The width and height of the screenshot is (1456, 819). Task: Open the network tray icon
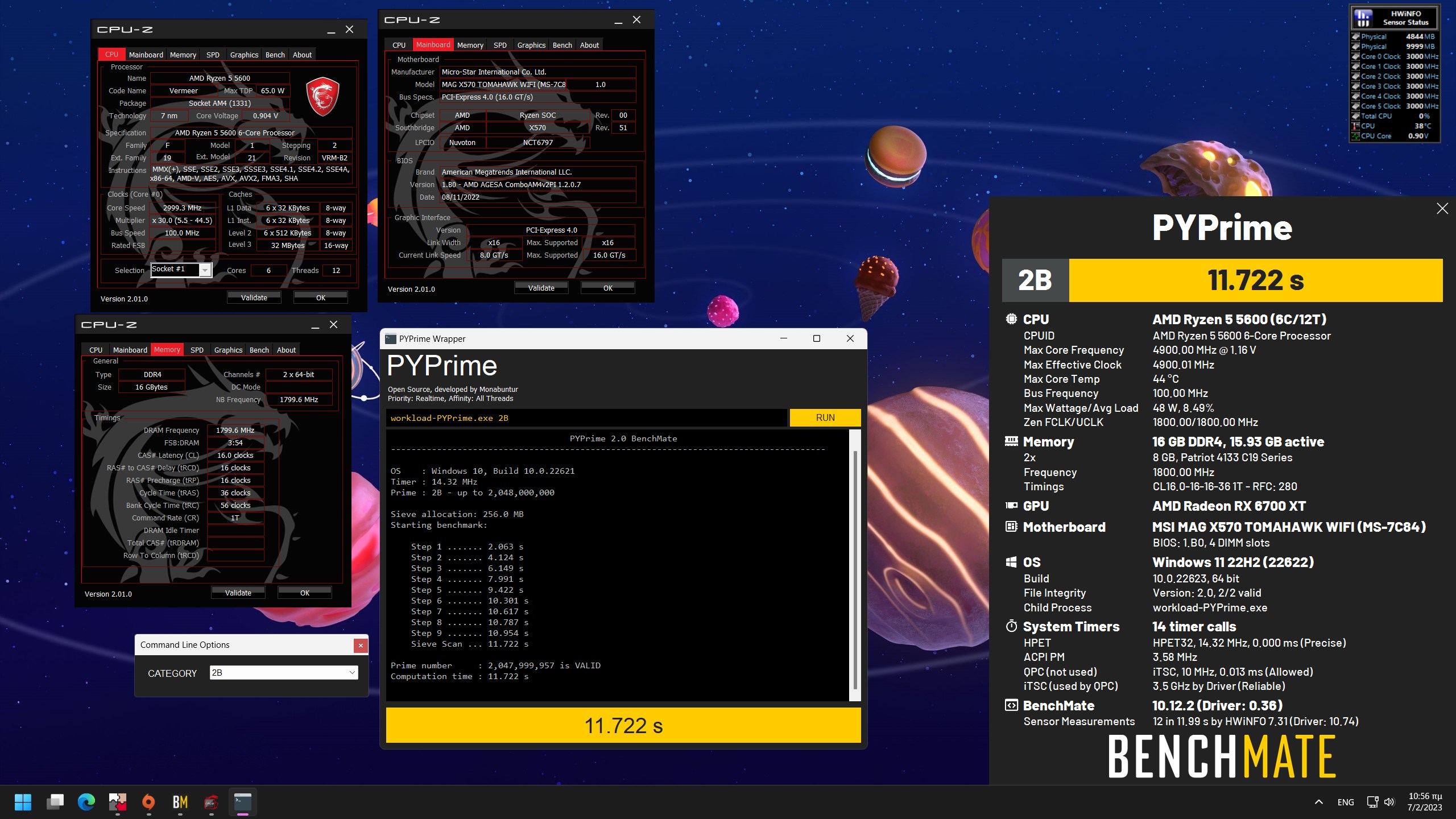tap(1372, 802)
